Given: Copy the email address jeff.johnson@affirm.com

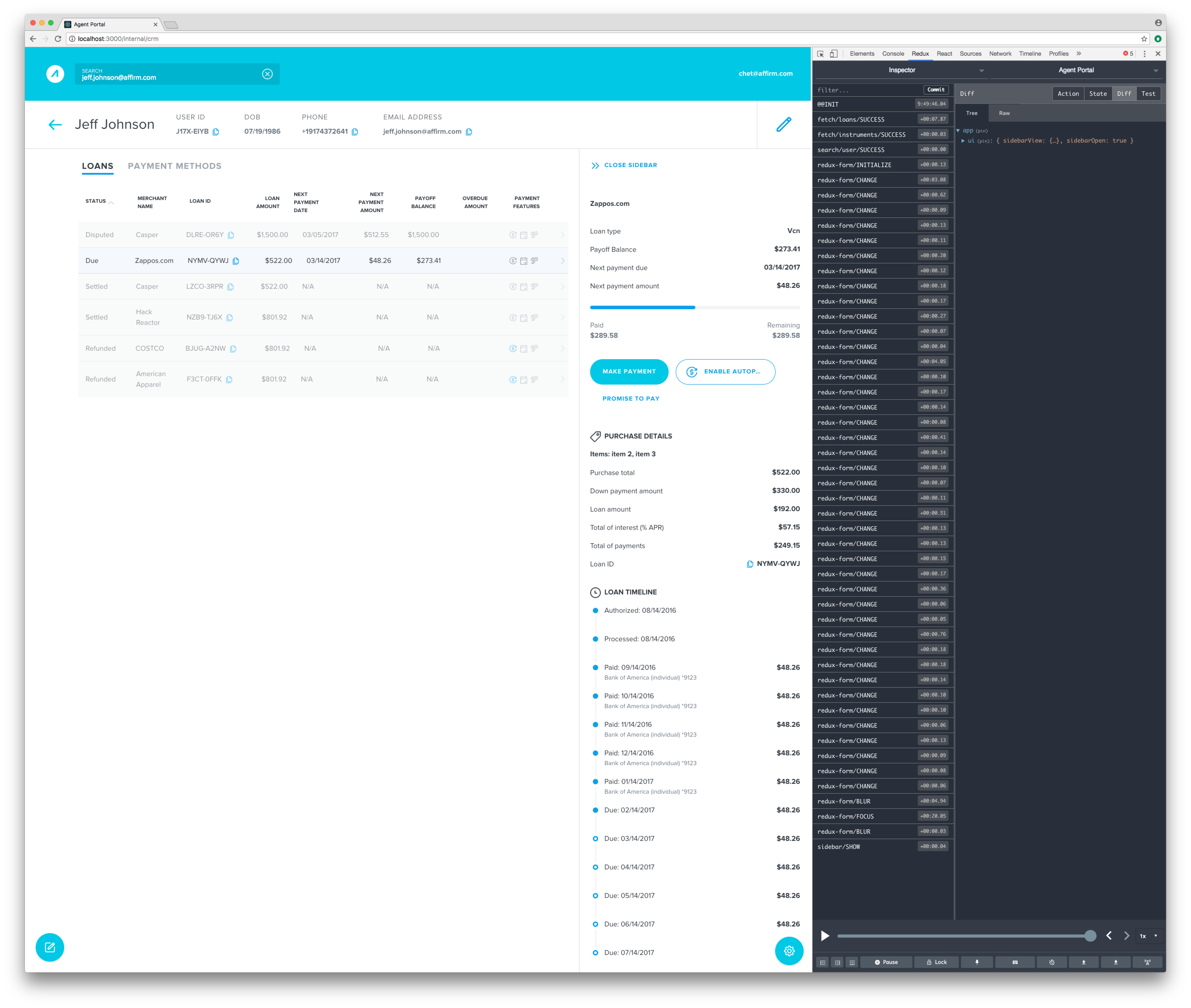Looking at the screenshot, I should [469, 132].
